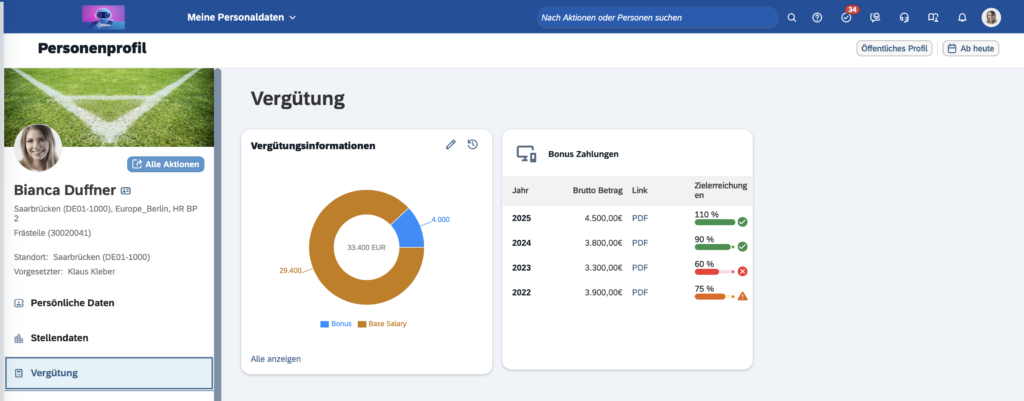This screenshot has width=1024, height=401.
Task: Focus the Nach Aktionen oder Personen suchen field
Action: click(x=655, y=17)
